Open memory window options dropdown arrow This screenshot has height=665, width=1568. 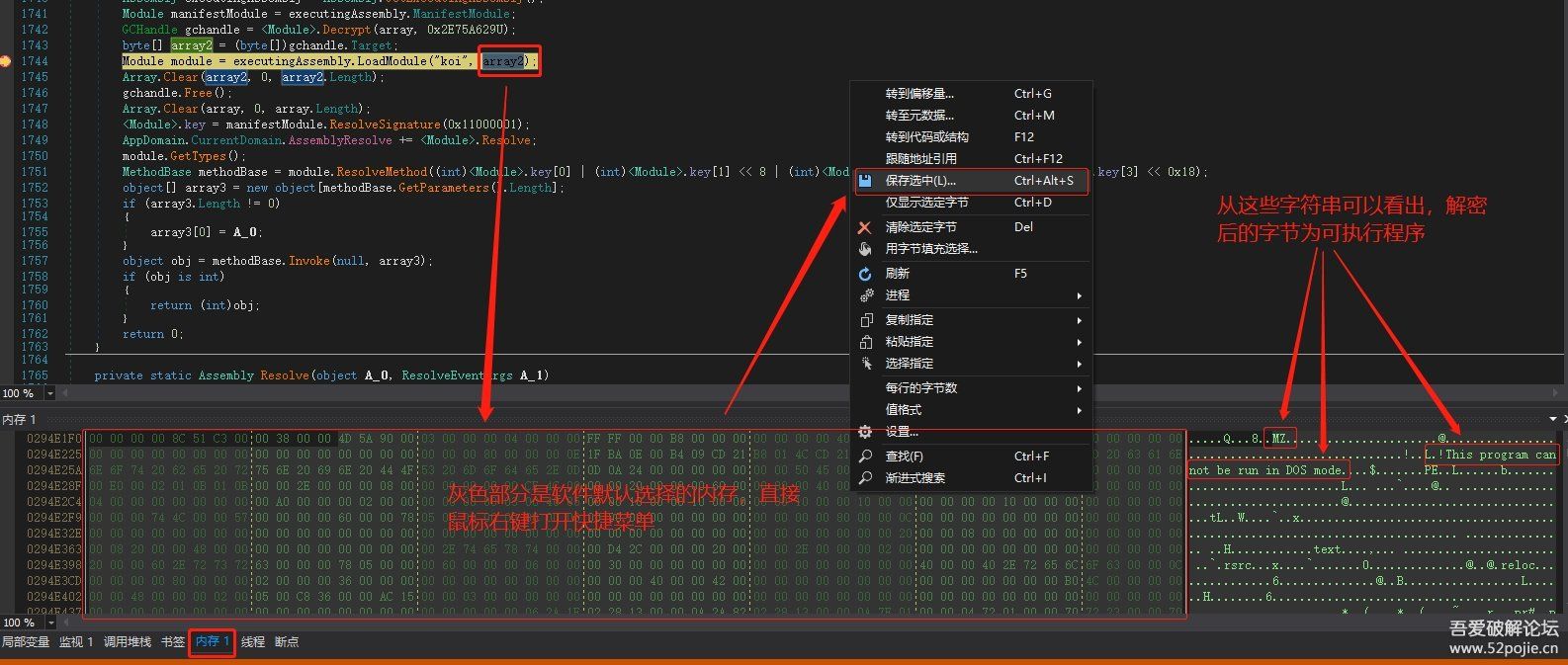[x=1552, y=419]
